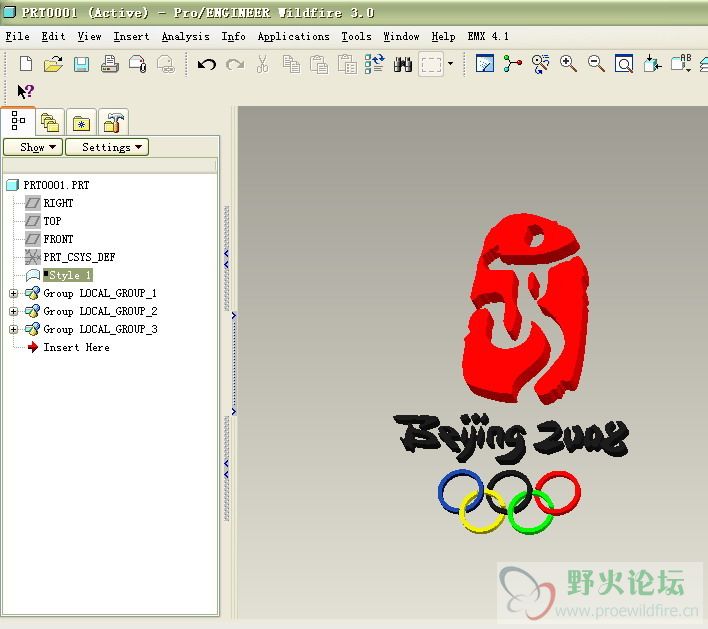
Task: Select PRT0001.PRT in model tree
Action: pos(56,185)
